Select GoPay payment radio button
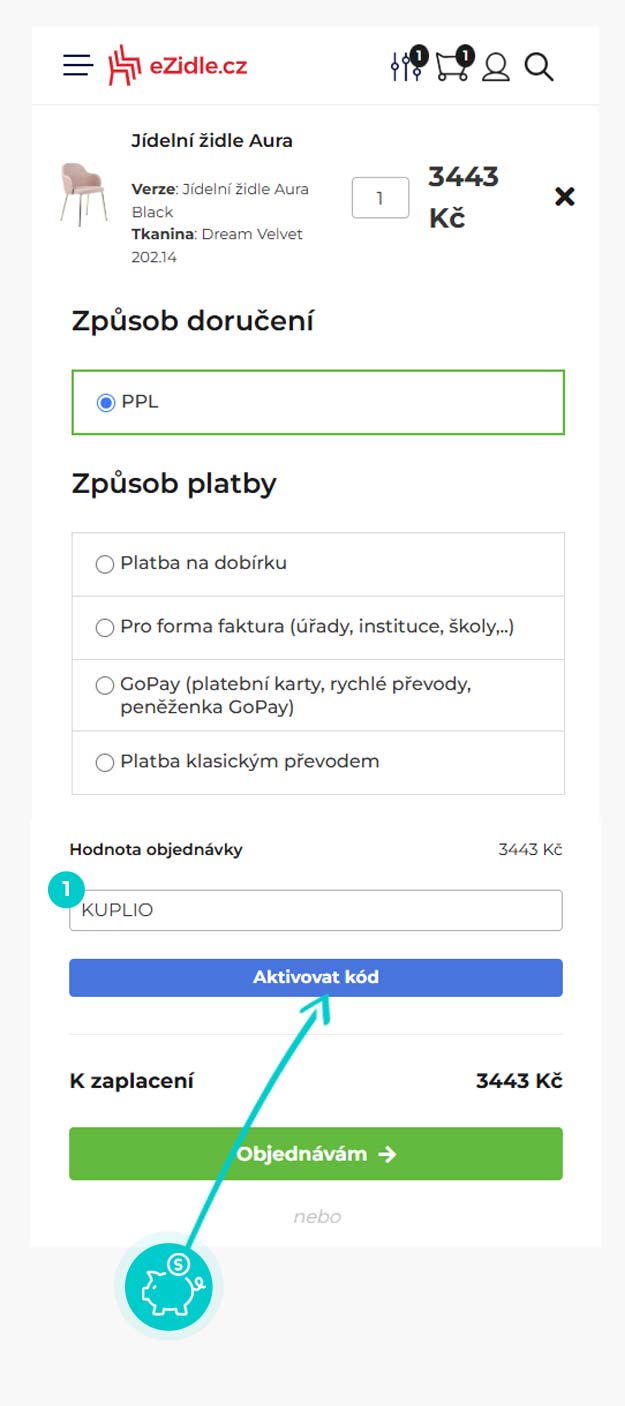Viewport: 625px width, 1406px height. coord(105,686)
